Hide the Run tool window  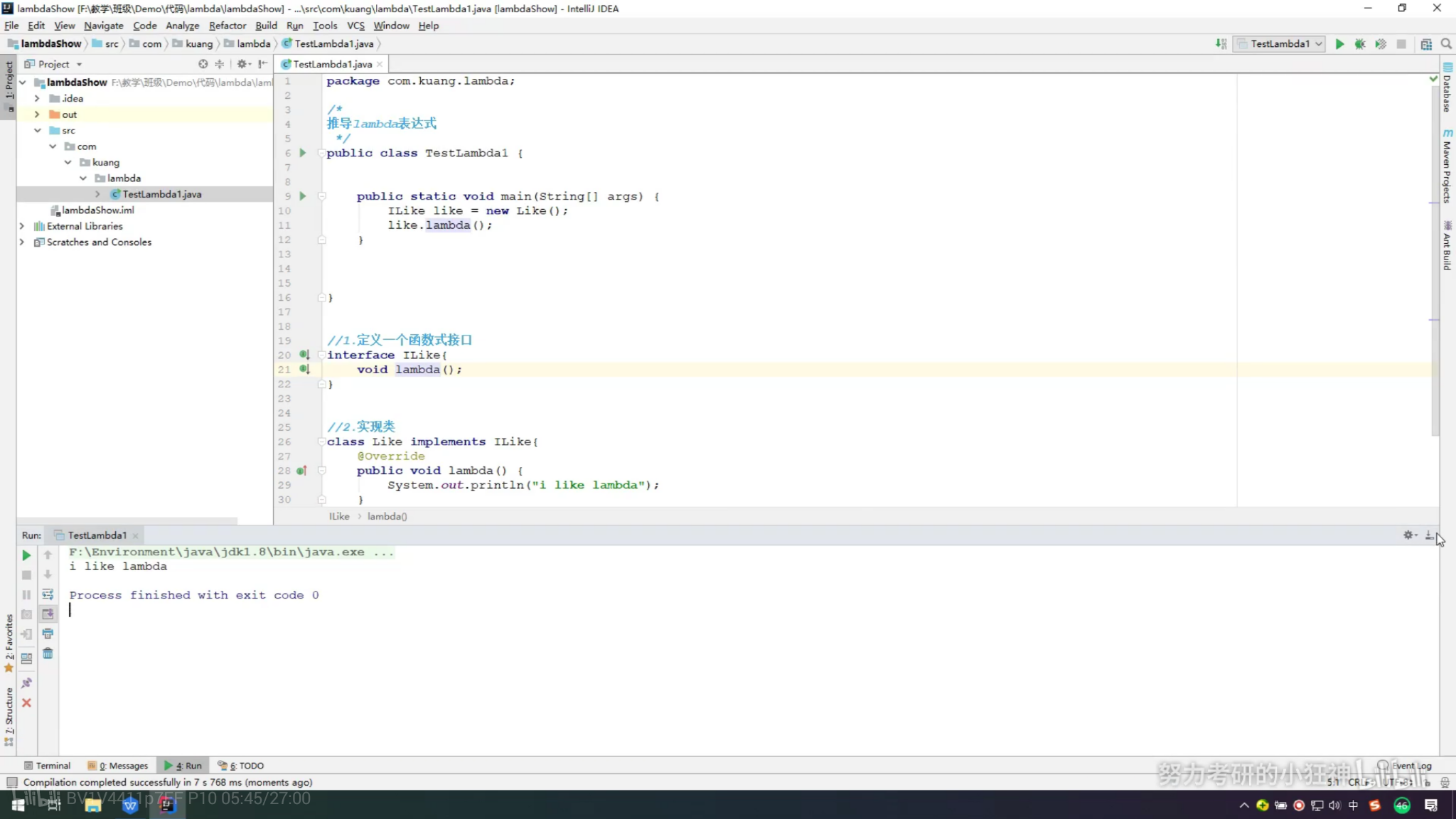click(1429, 535)
